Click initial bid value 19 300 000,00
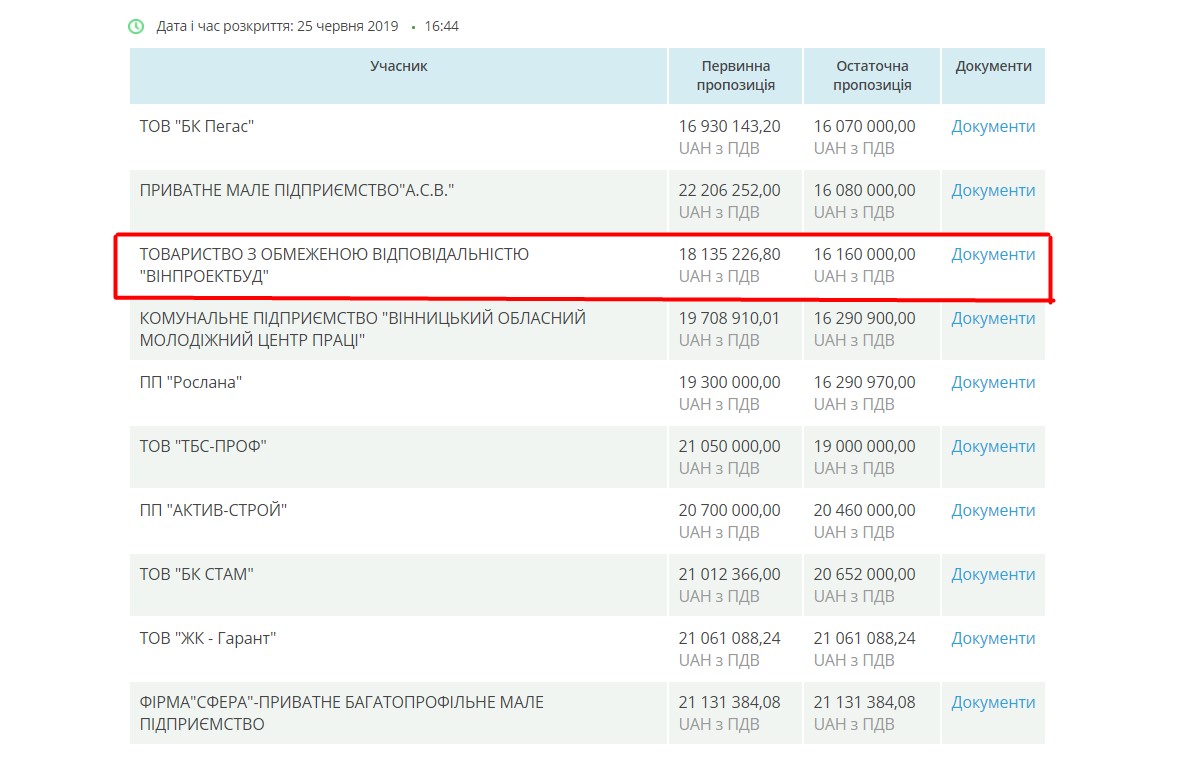This screenshot has width=1200, height=760. tap(730, 383)
